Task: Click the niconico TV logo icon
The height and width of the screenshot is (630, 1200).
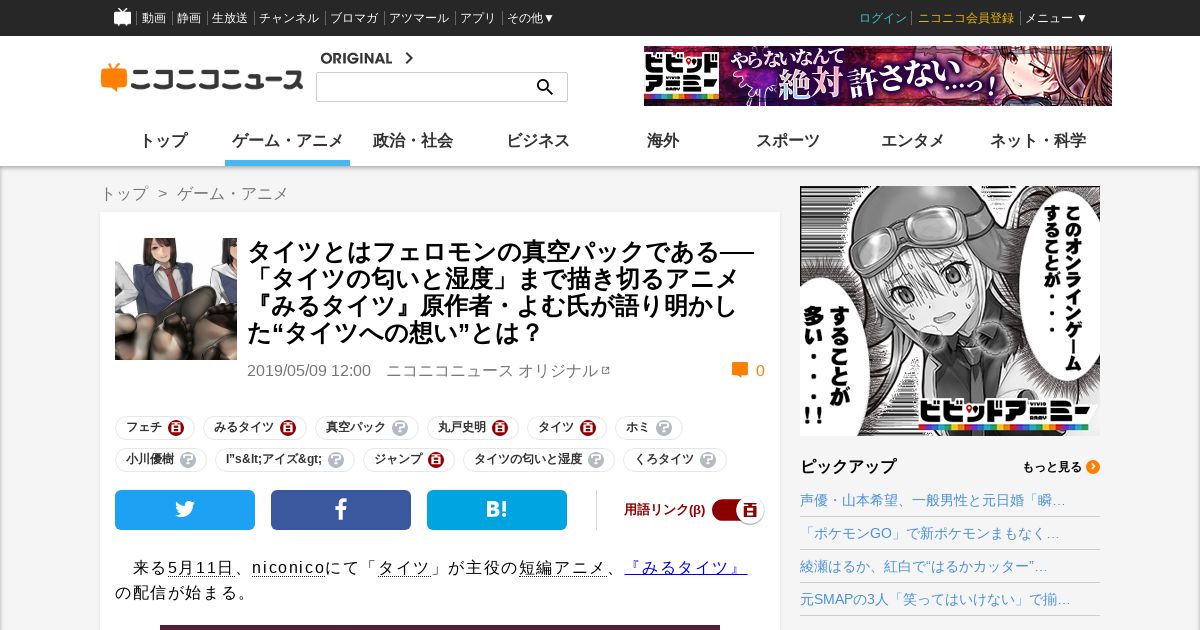Action: (122, 17)
